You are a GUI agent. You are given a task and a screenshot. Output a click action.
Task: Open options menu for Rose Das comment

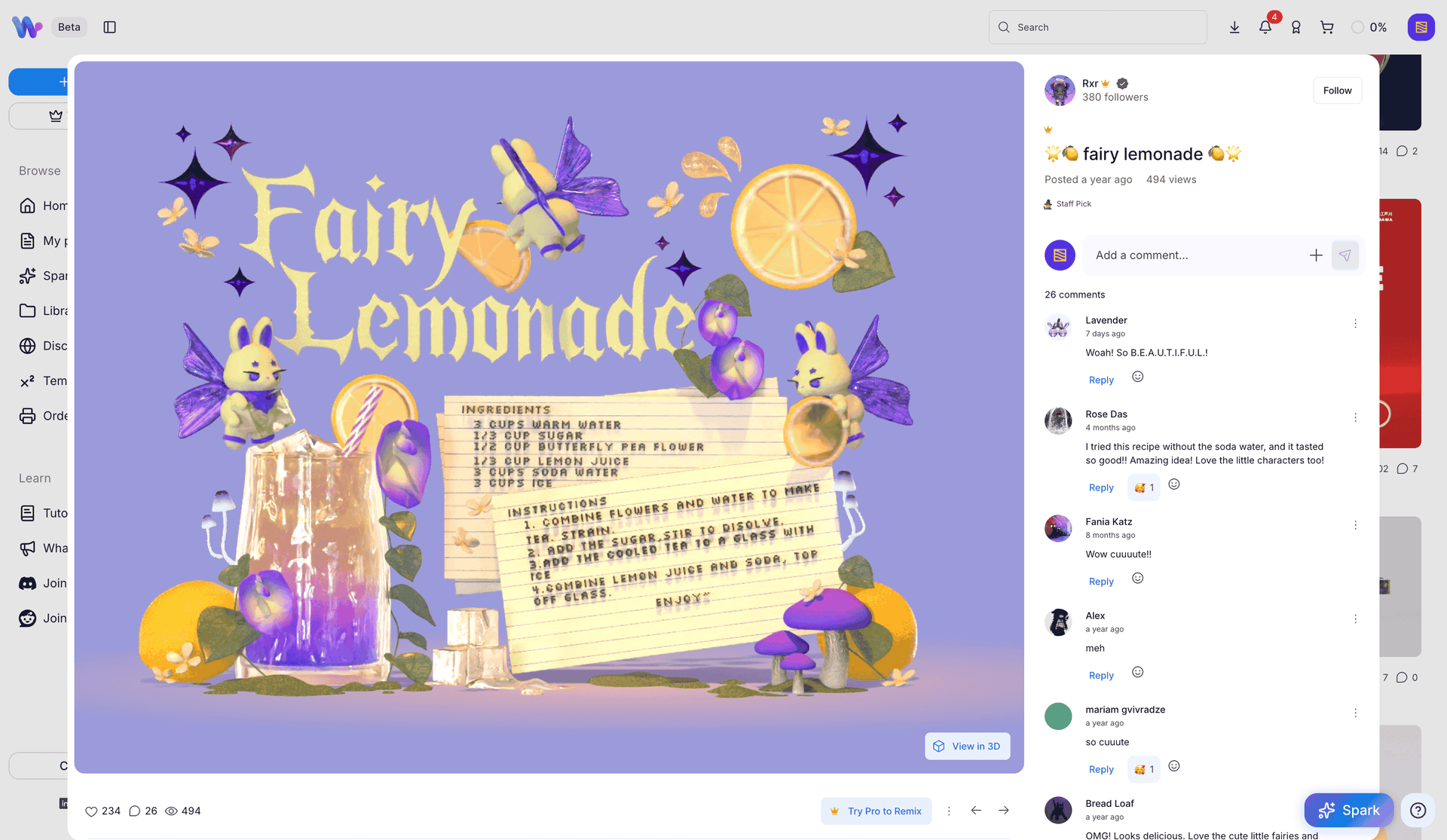(x=1355, y=417)
